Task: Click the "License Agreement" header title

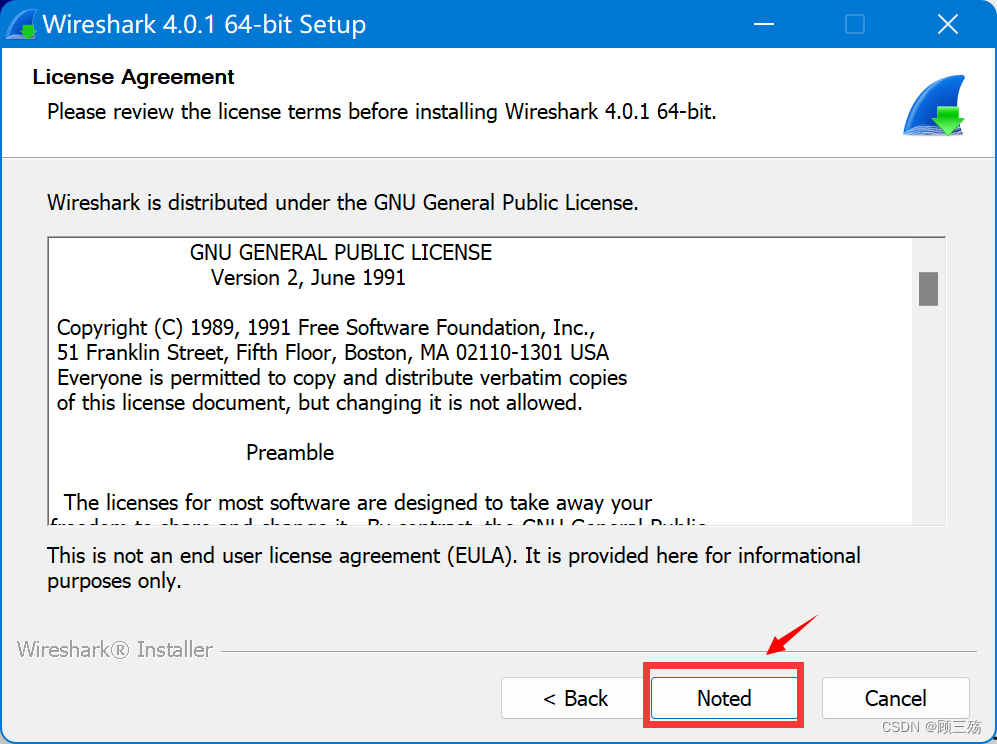Action: (134, 77)
